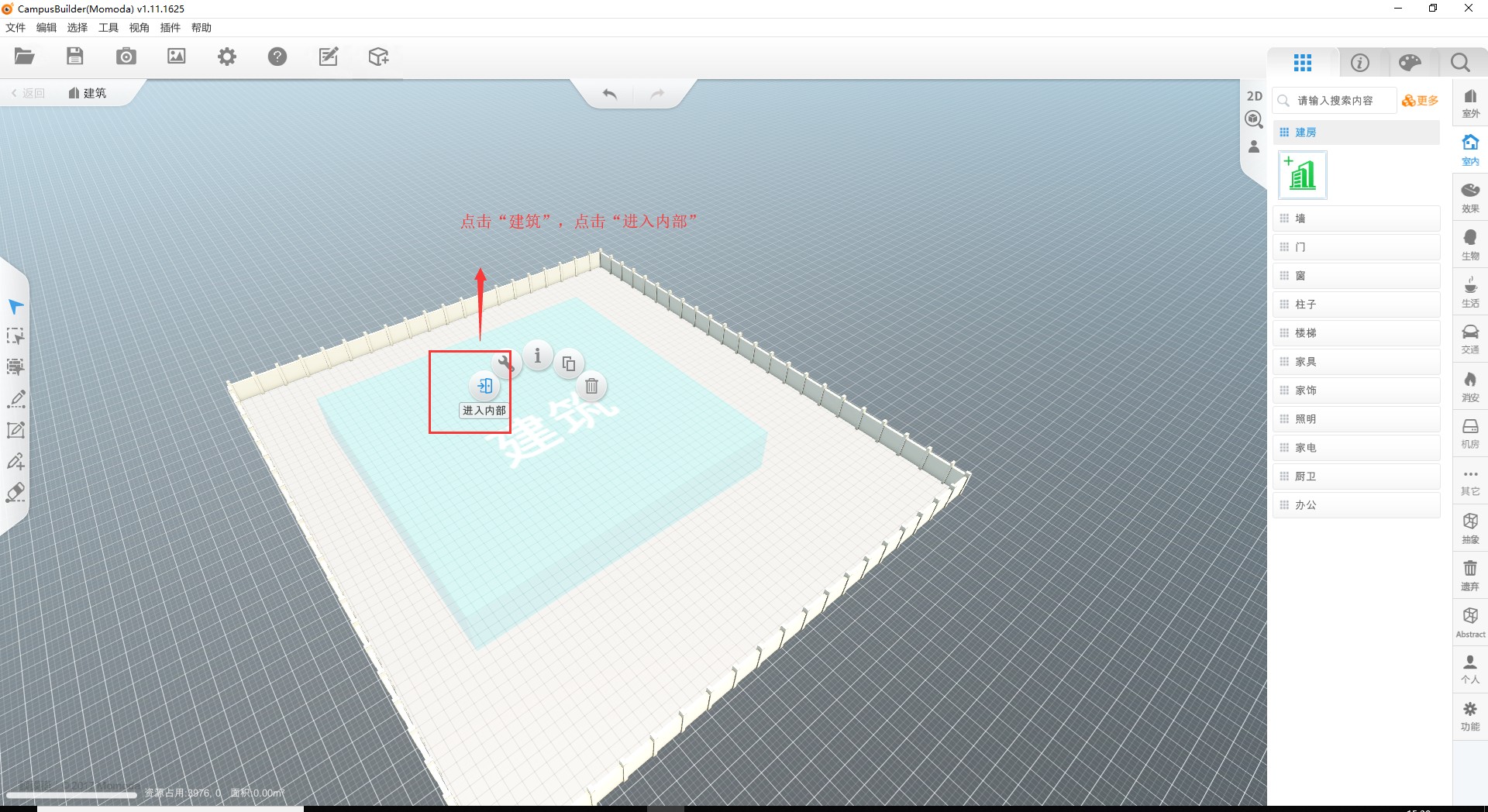
Task: Expand the 办公 category
Action: [1356, 505]
